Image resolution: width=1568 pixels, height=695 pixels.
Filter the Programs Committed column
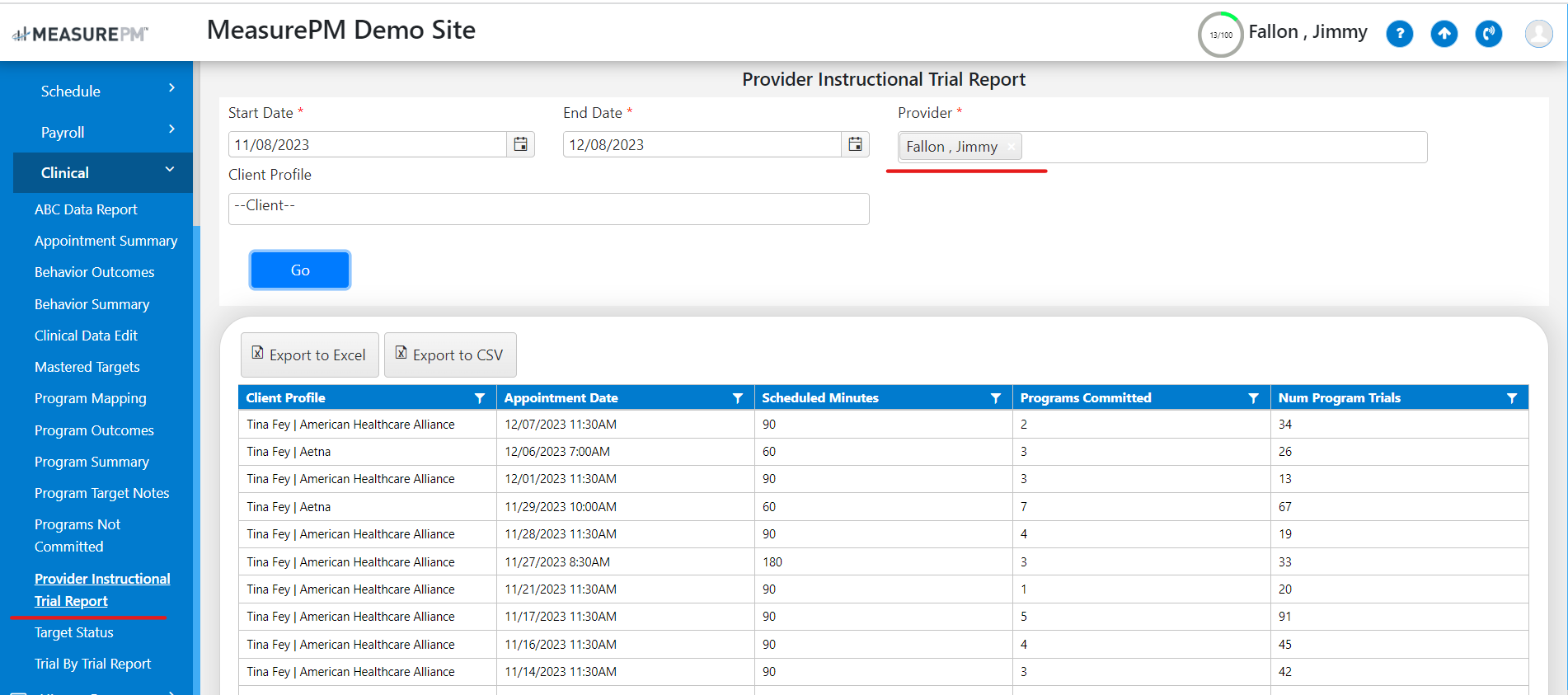click(1254, 398)
